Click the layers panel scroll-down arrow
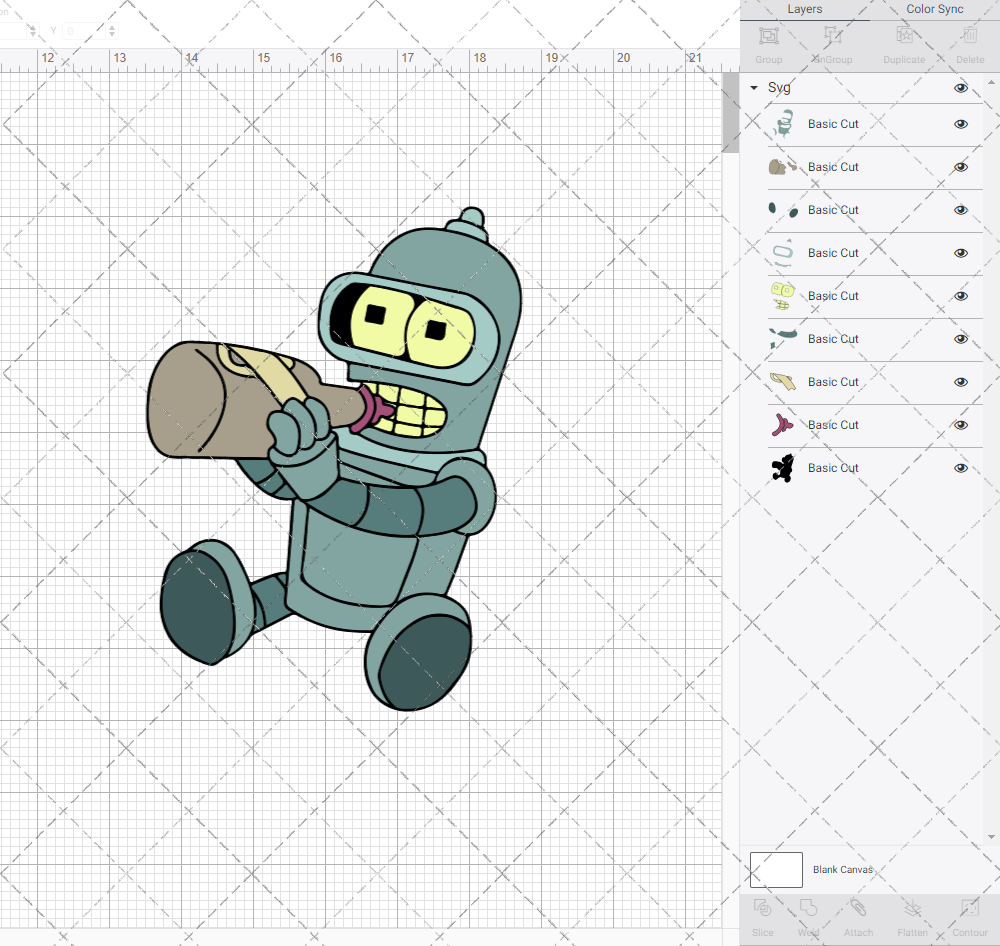 tap(990, 837)
